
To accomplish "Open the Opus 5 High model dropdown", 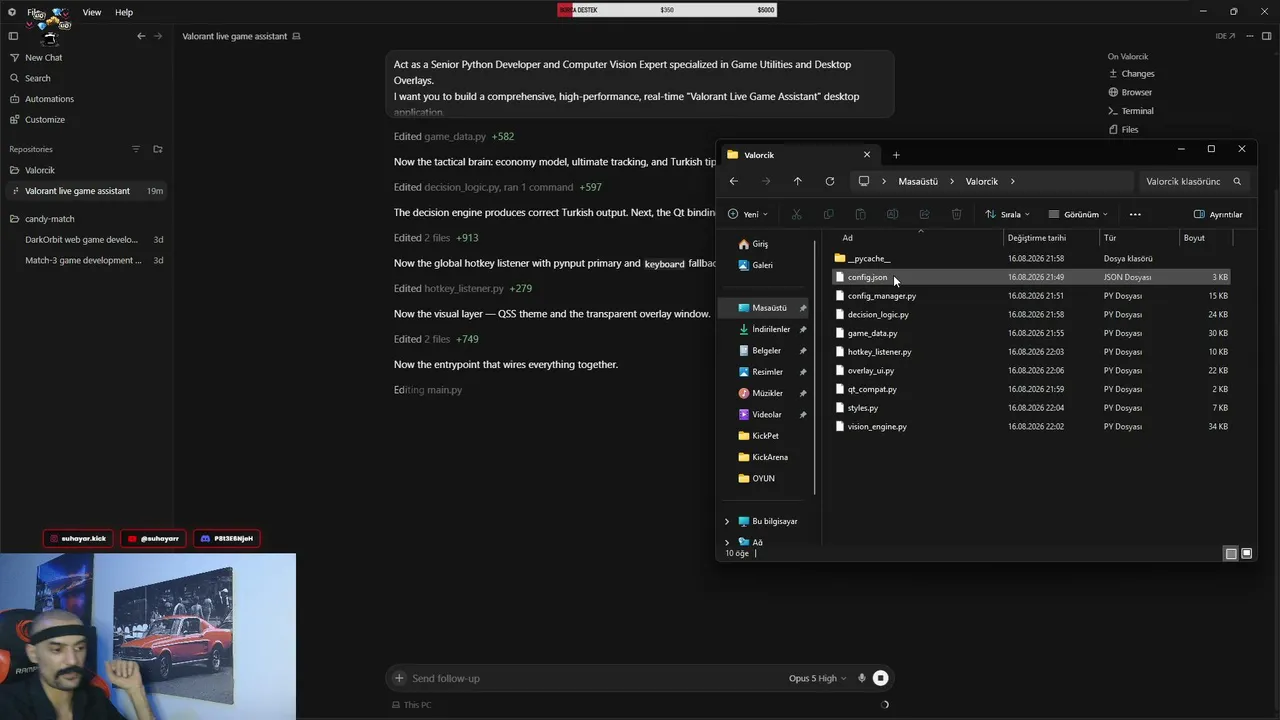I will [817, 678].
